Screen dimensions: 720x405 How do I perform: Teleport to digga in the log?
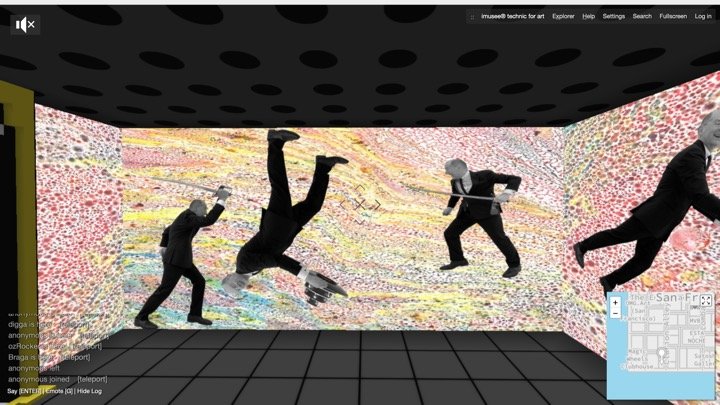75,324
